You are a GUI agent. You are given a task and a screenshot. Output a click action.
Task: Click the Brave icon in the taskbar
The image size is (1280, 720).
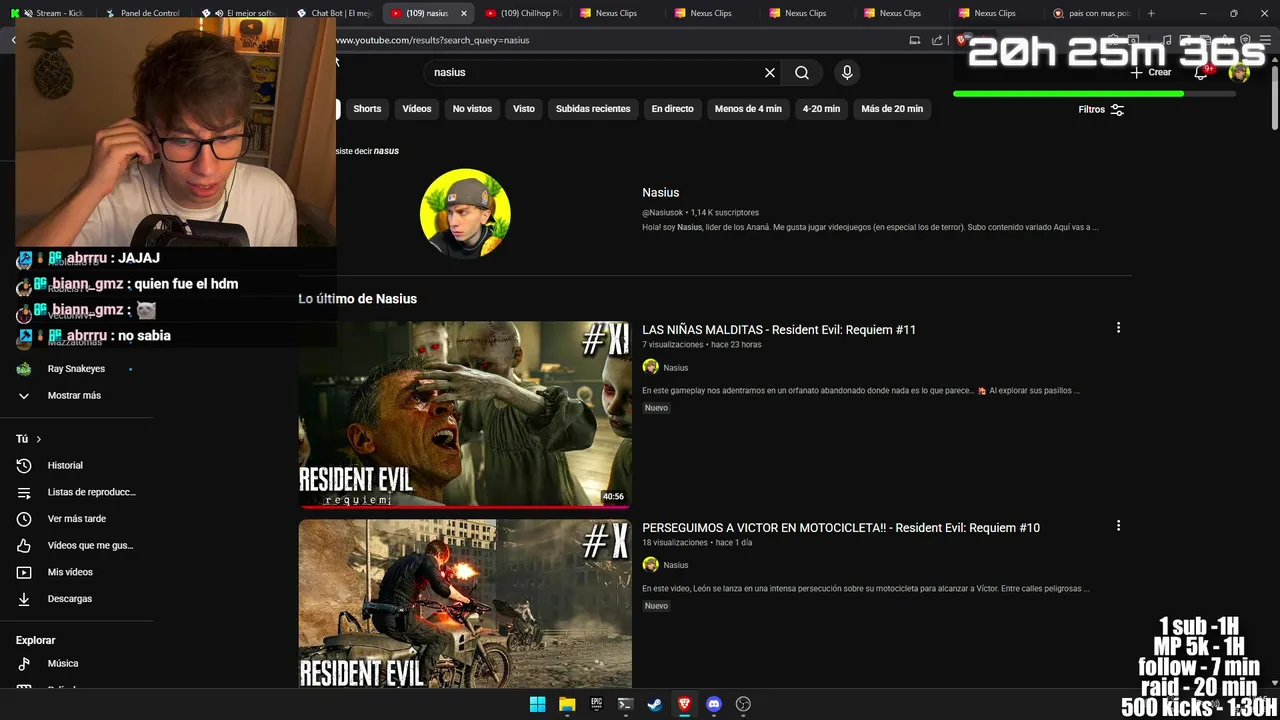(x=684, y=704)
